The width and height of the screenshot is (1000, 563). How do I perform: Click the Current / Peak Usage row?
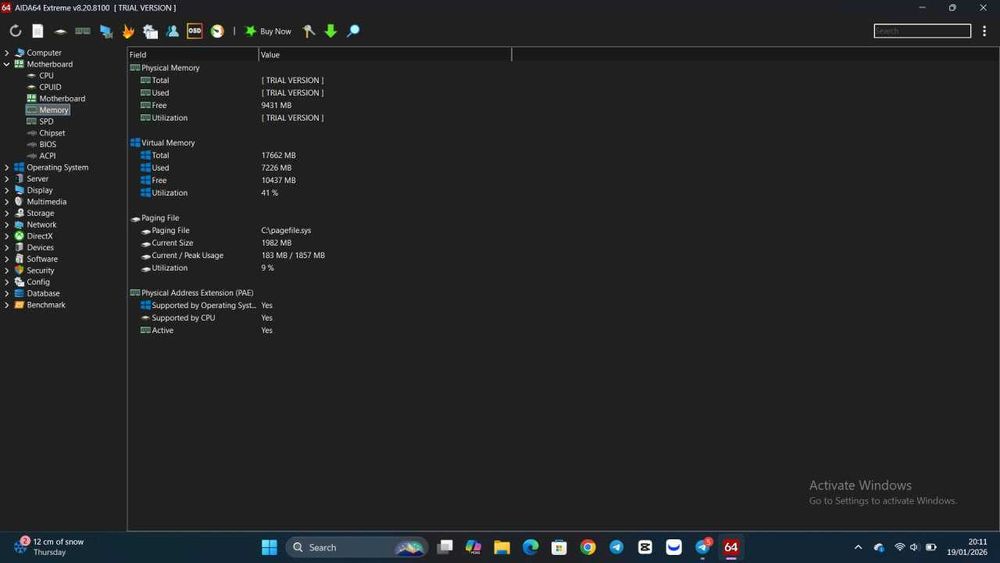232,256
